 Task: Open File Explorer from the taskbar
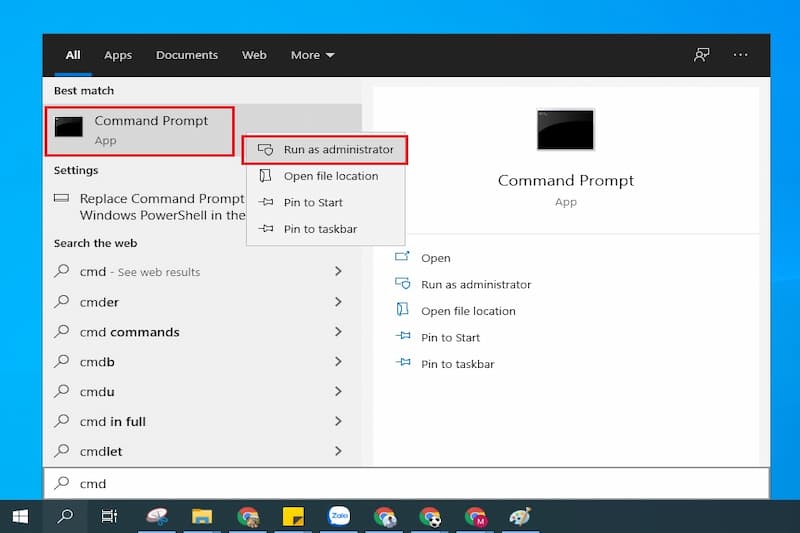(202, 516)
